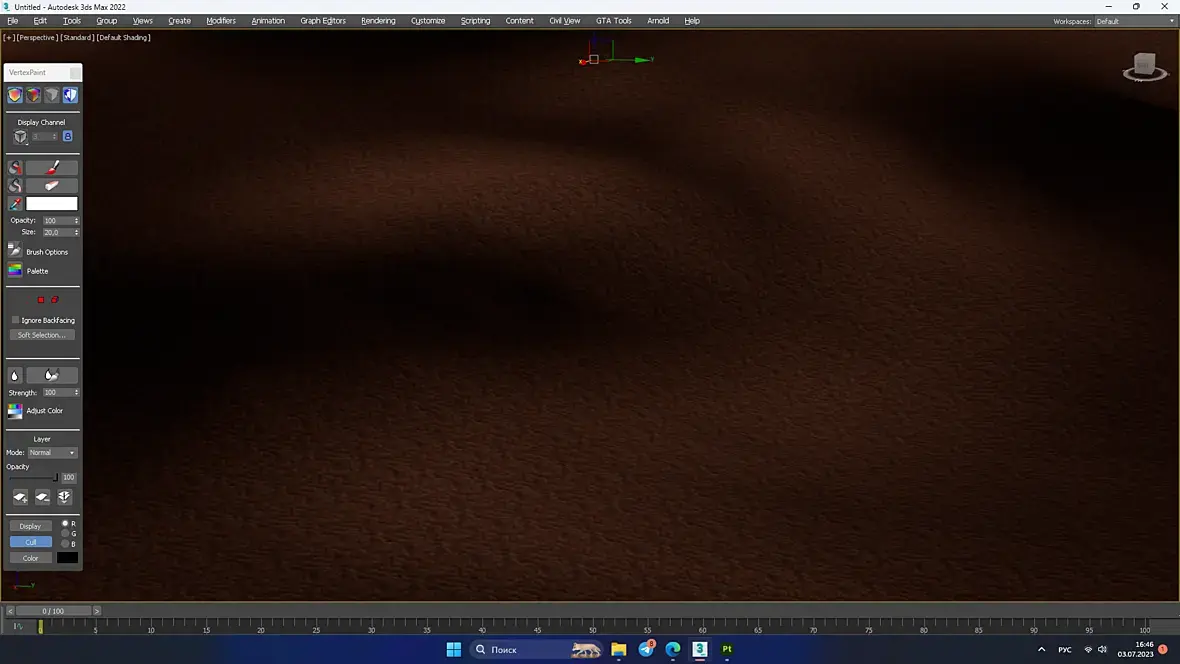
Task: Click the [+] viewport general menu
Action: [8, 38]
